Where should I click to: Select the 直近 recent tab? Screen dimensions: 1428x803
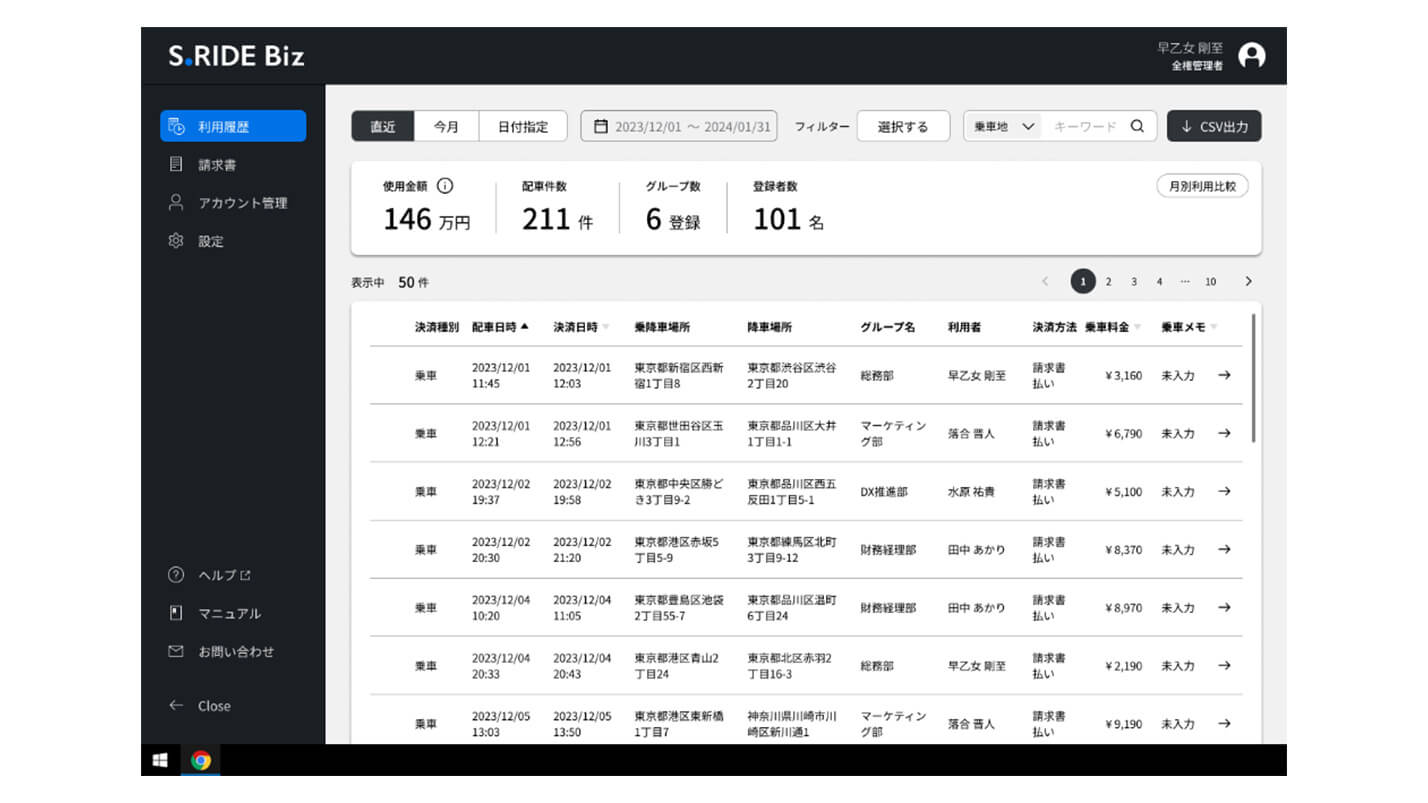point(383,126)
